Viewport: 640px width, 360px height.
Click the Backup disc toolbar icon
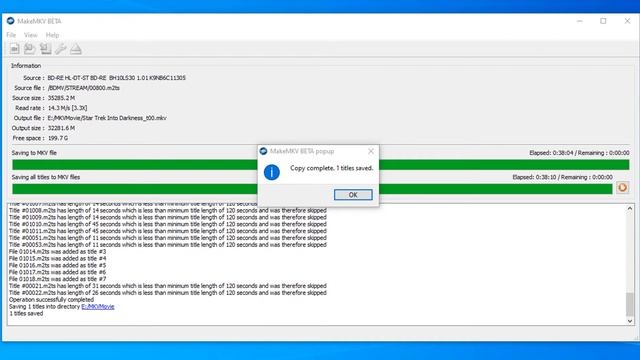pos(45,49)
